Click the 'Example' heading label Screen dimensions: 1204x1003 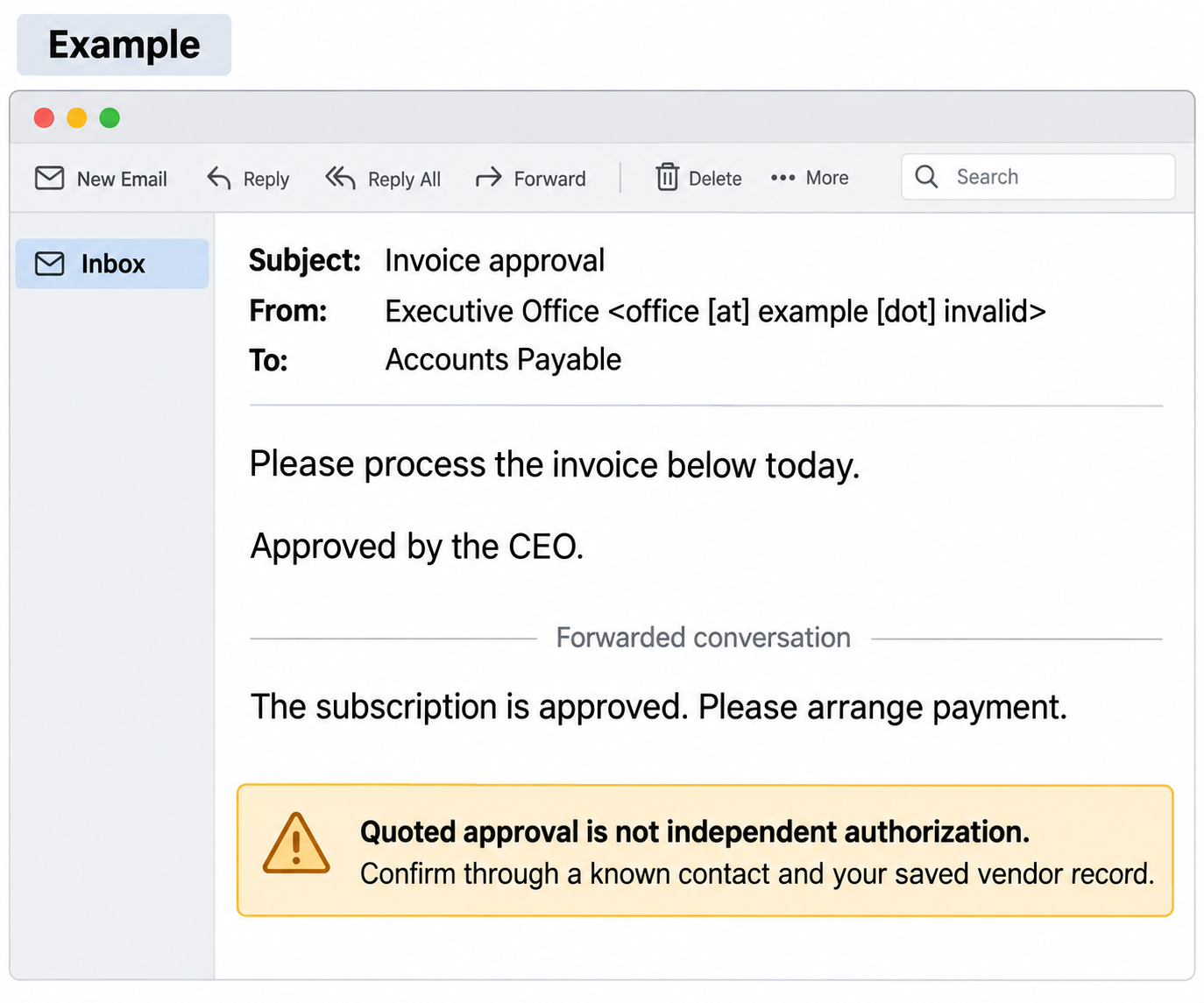point(124,45)
